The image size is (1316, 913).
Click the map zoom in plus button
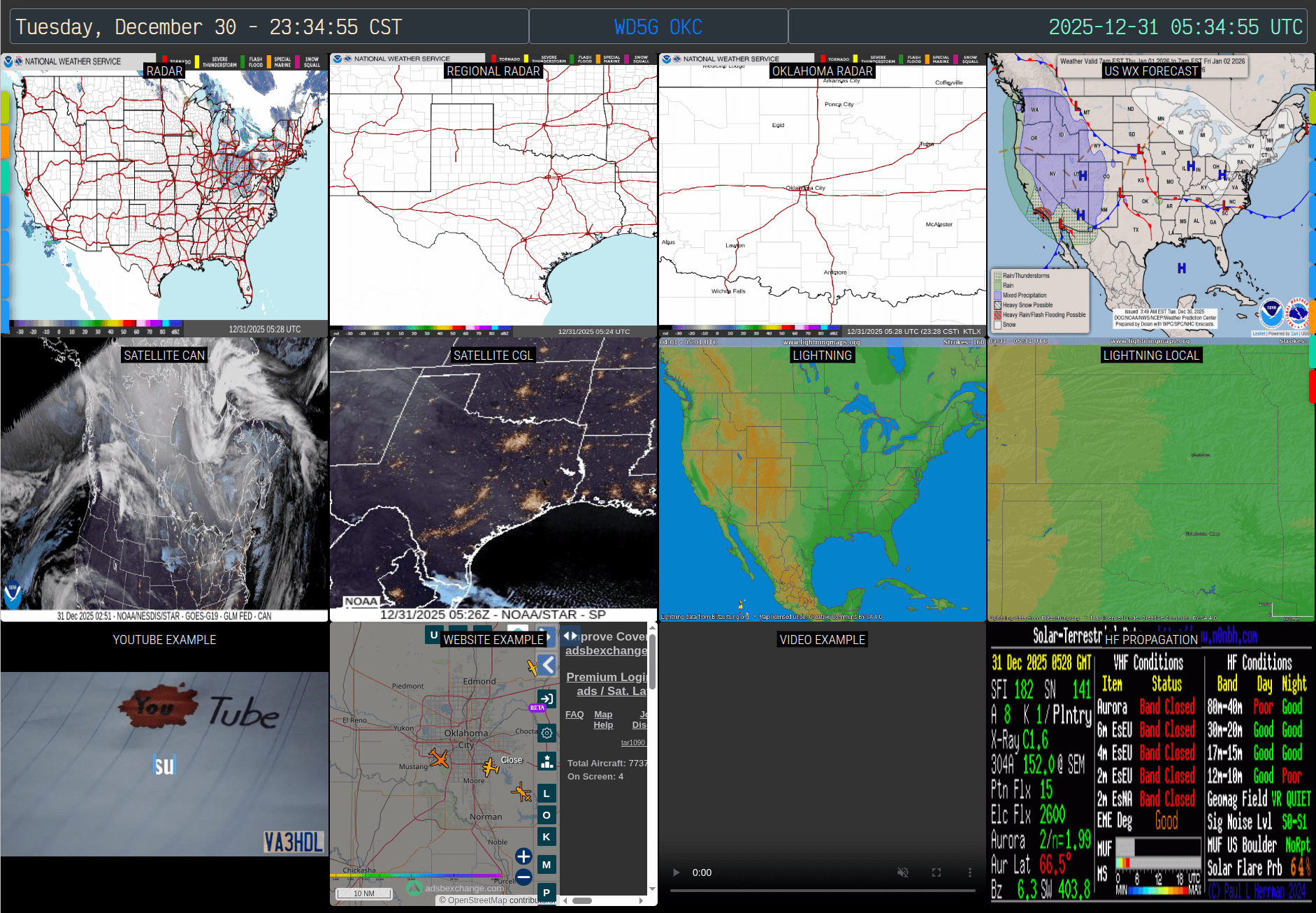[523, 856]
